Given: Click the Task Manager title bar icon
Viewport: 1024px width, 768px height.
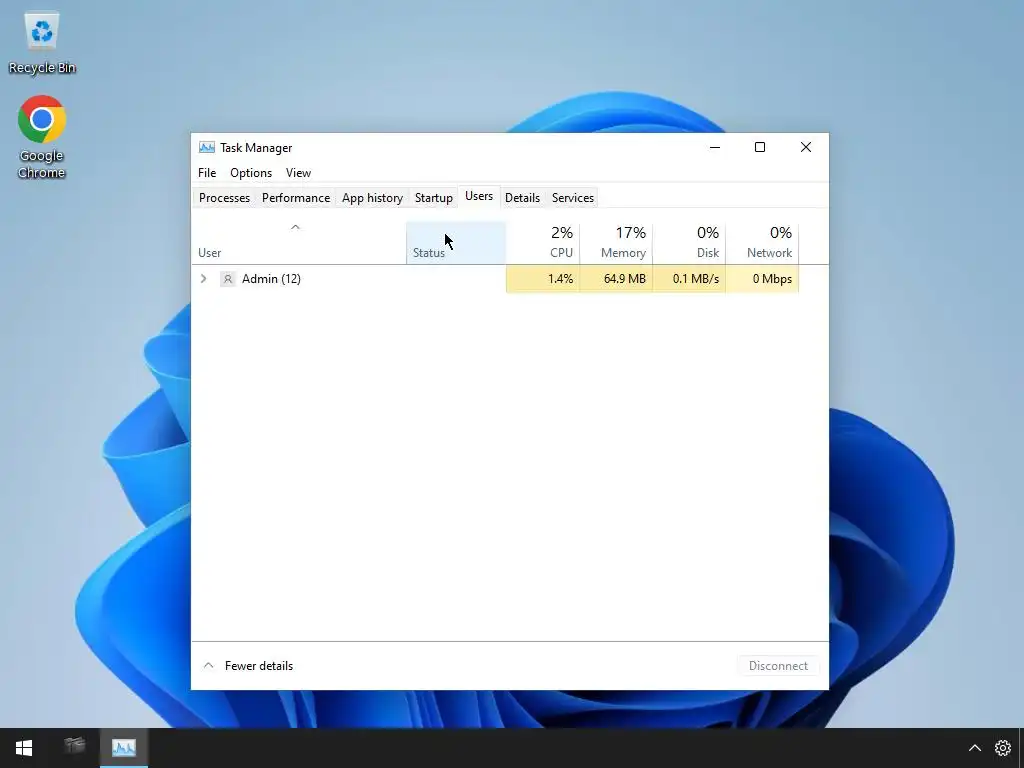Looking at the screenshot, I should (207, 148).
